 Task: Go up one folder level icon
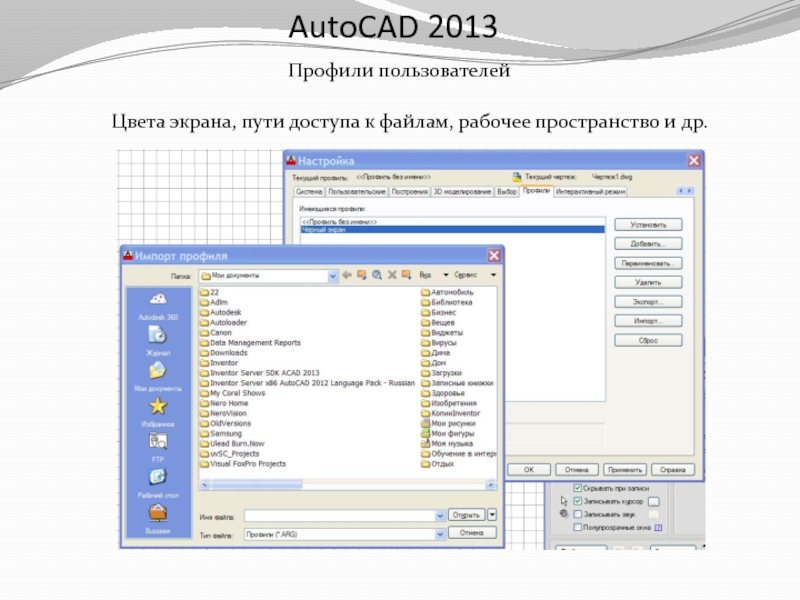(362, 275)
